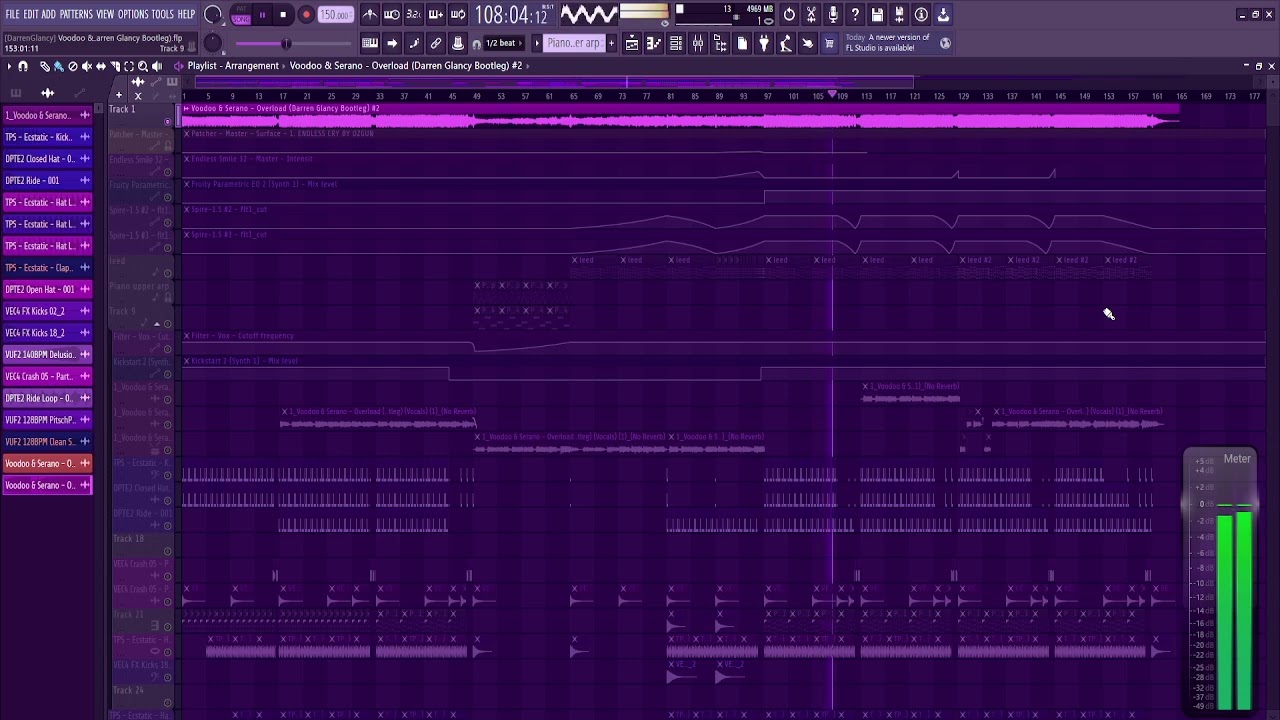Select TPS - Ecstatic - Kick in picker
The height and width of the screenshot is (720, 1280).
click(47, 137)
